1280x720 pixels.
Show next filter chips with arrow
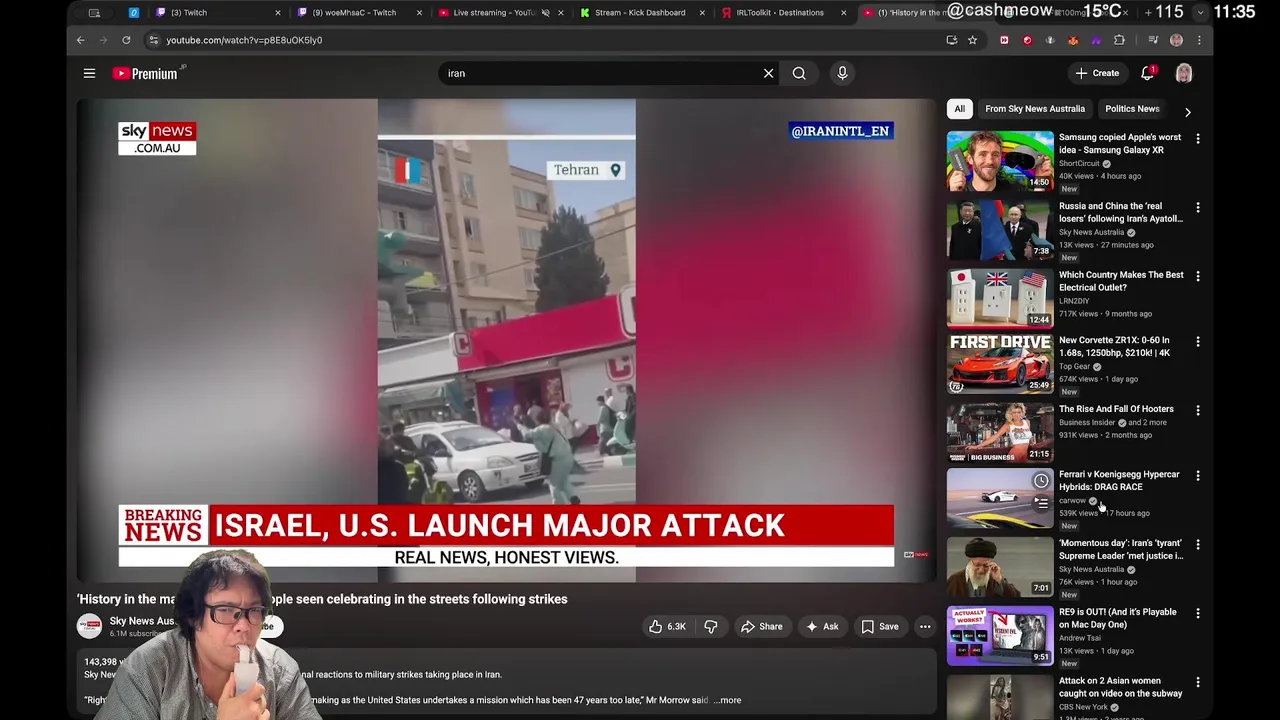pos(1187,112)
